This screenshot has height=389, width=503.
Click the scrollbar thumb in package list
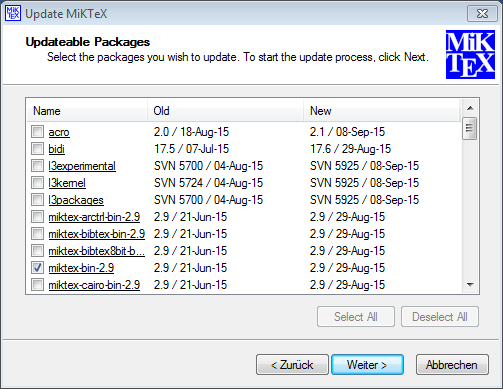470,128
